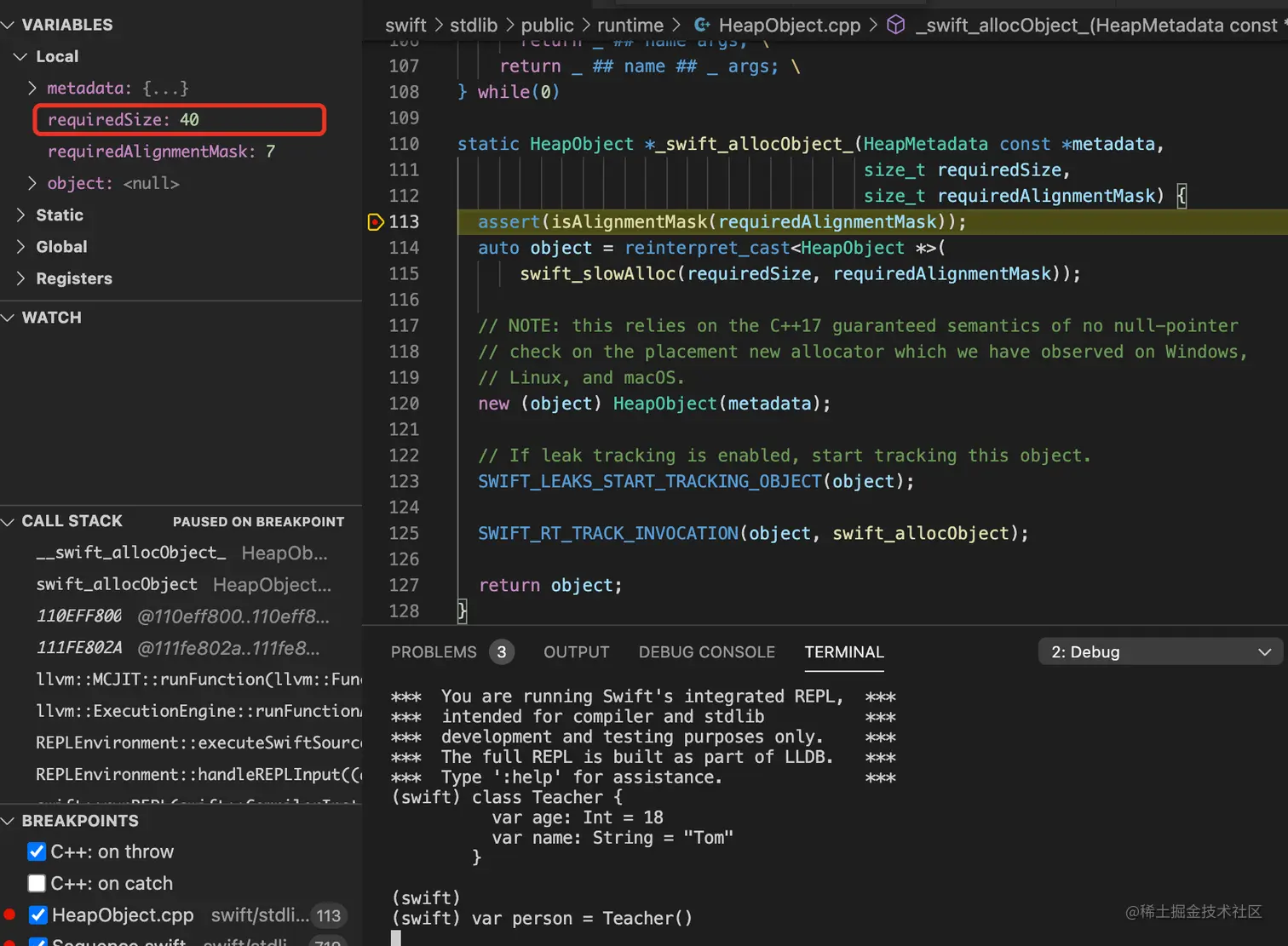Screen dimensions: 1288x946
Task: Click the breakpoint marker at line 113
Action: pyautogui.click(x=376, y=222)
